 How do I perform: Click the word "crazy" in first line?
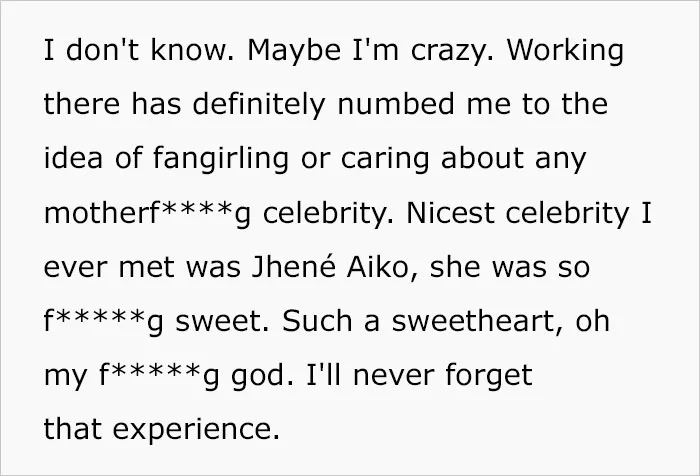452,51
